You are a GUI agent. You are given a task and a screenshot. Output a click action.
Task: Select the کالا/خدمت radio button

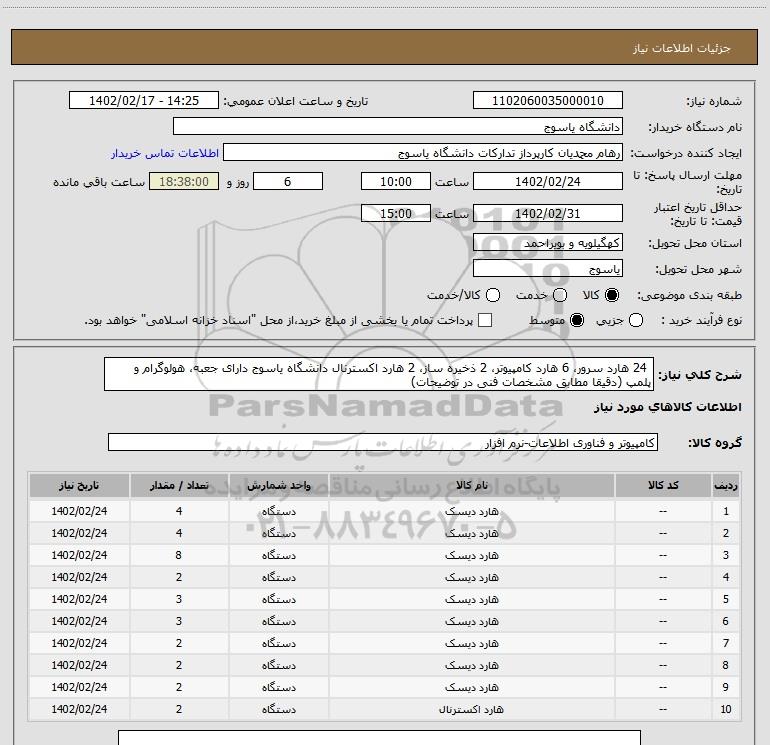[x=493, y=295]
